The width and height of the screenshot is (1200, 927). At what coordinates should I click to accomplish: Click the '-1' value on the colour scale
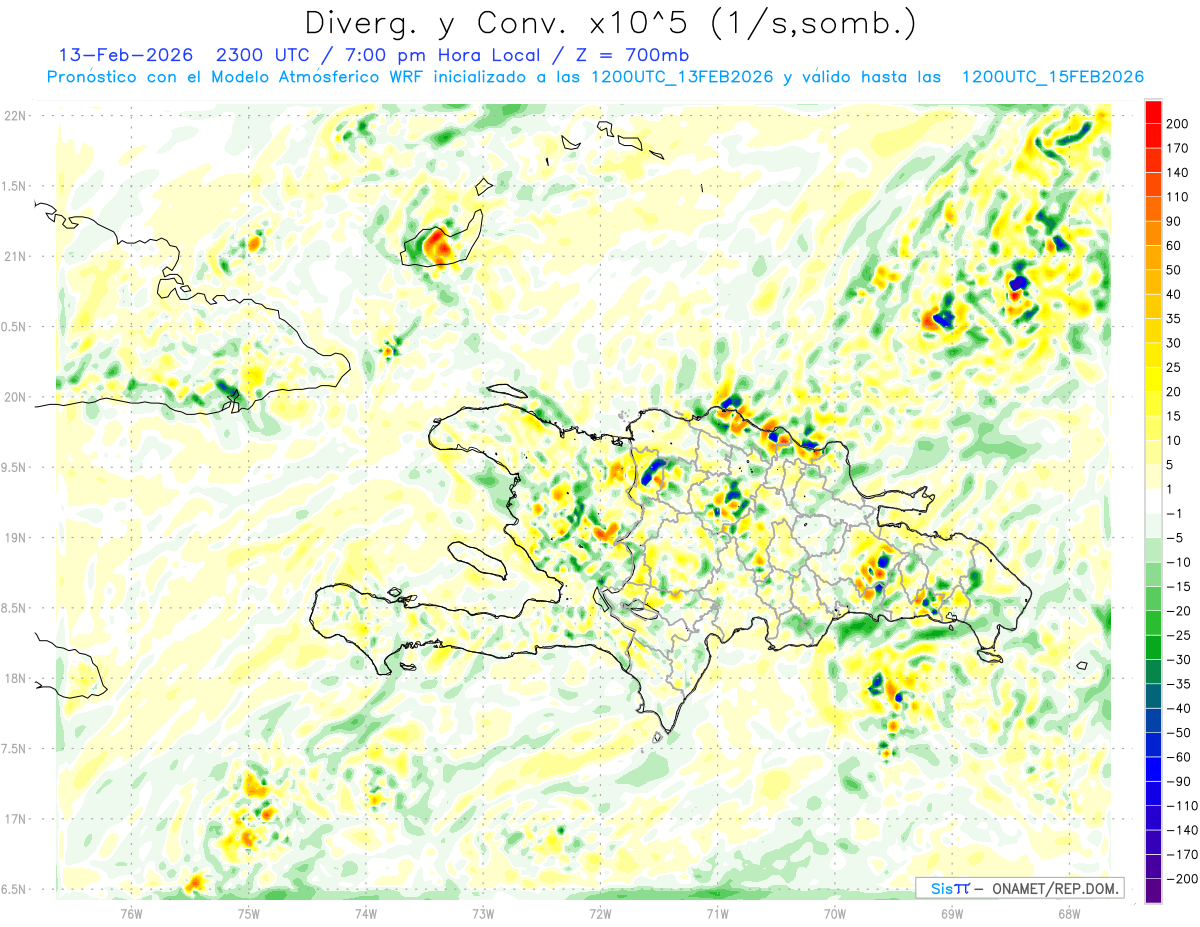[x=1176, y=513]
